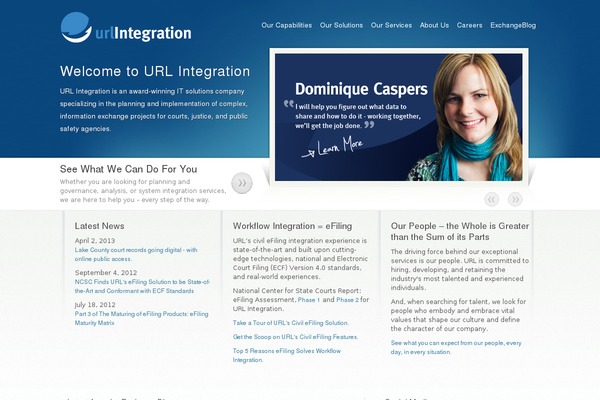Image resolution: width=600 pixels, height=400 pixels.
Task: Get the Scoop on Civil eFiling Features
Action: 295,337
